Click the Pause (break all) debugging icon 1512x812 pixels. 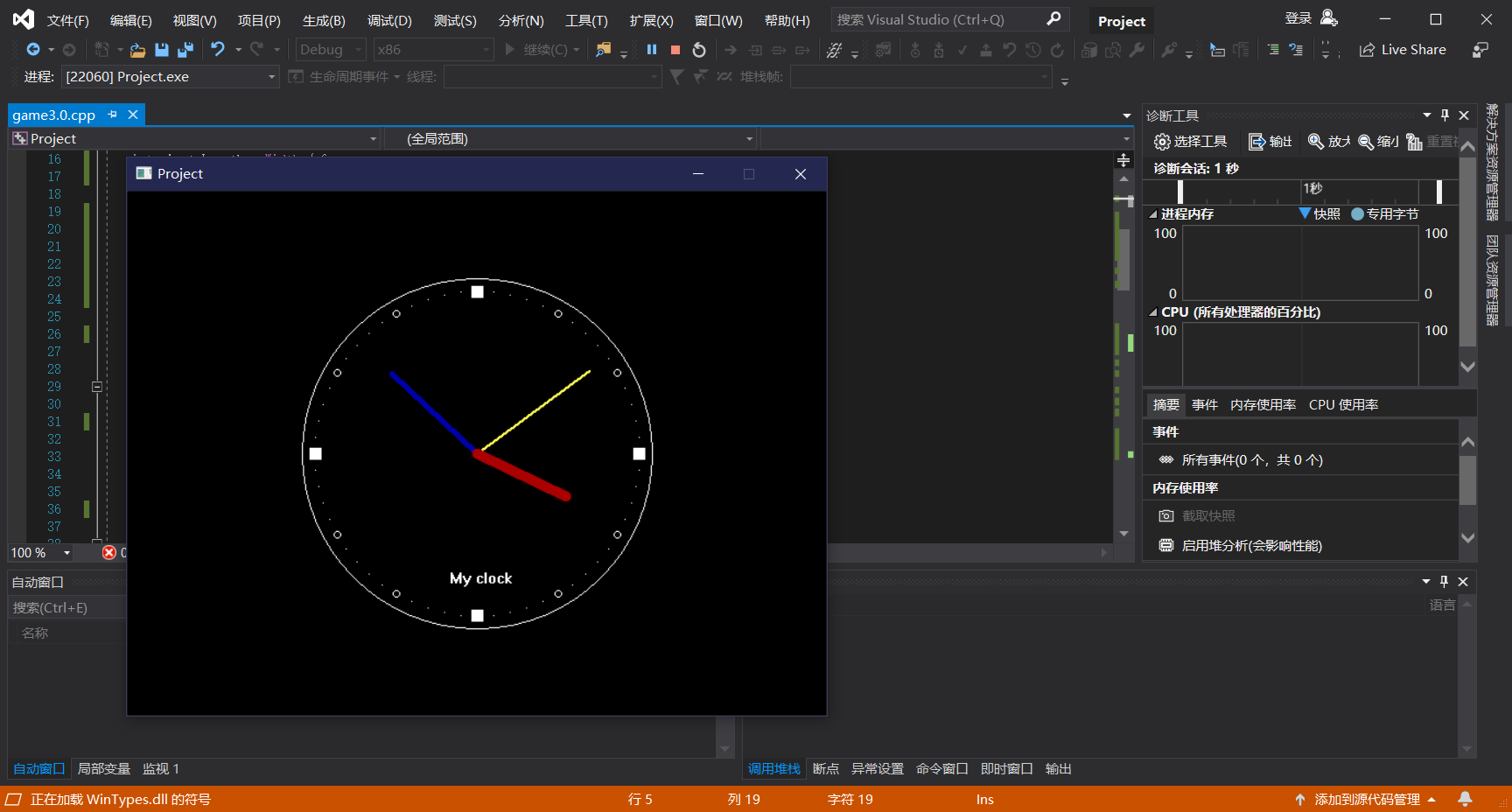[652, 50]
